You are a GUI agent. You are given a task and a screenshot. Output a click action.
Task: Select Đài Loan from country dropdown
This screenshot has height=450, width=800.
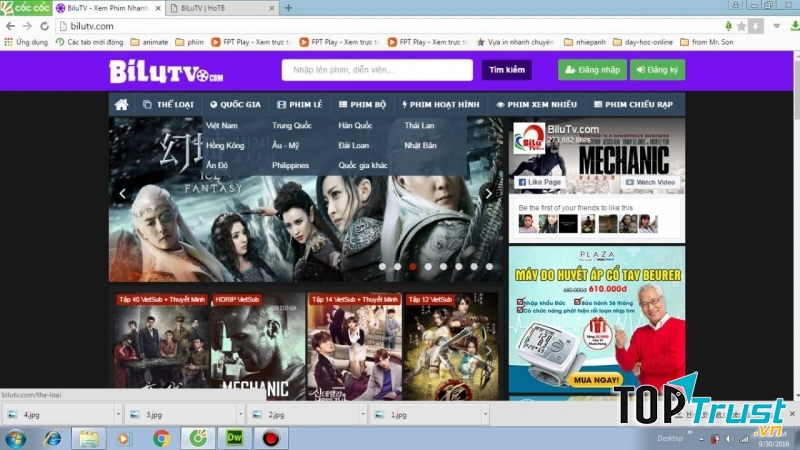click(x=354, y=145)
